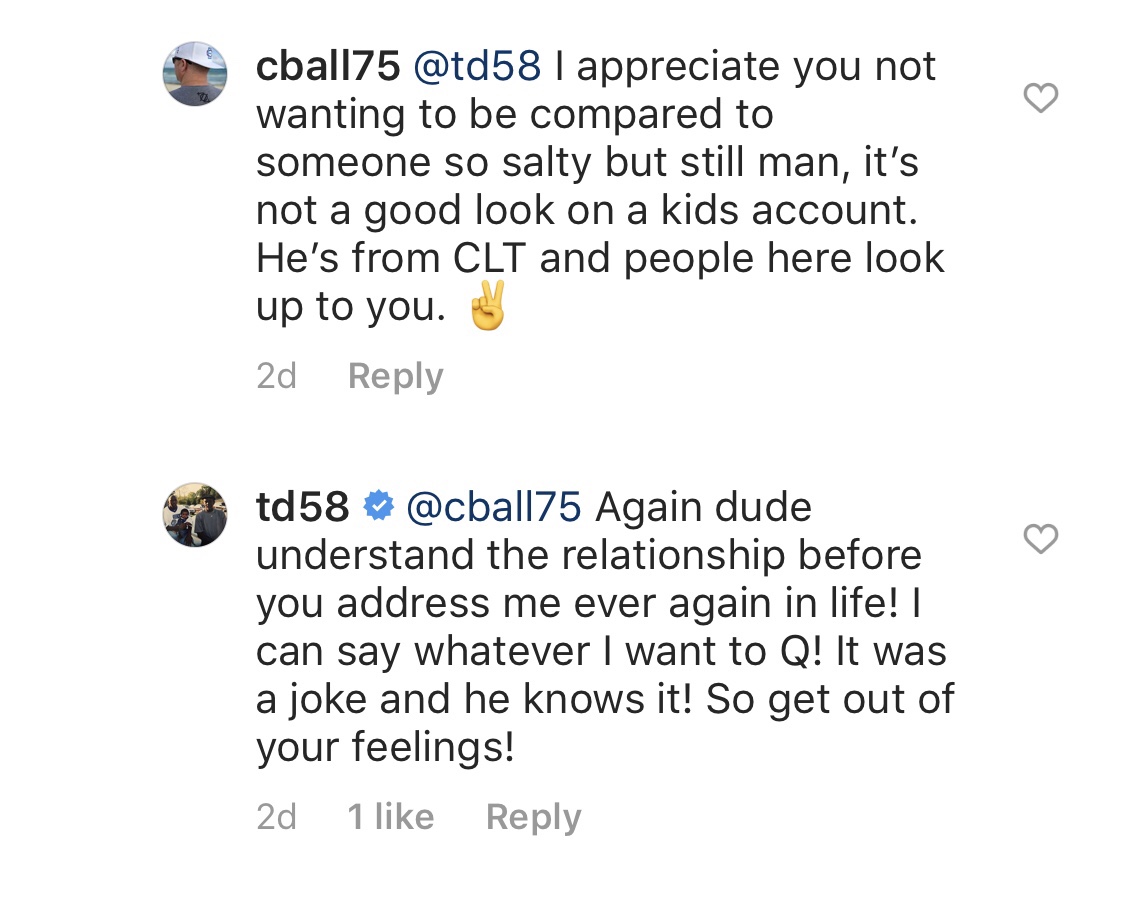Tap the td58 username
The height and width of the screenshot is (916, 1125).
[303, 507]
